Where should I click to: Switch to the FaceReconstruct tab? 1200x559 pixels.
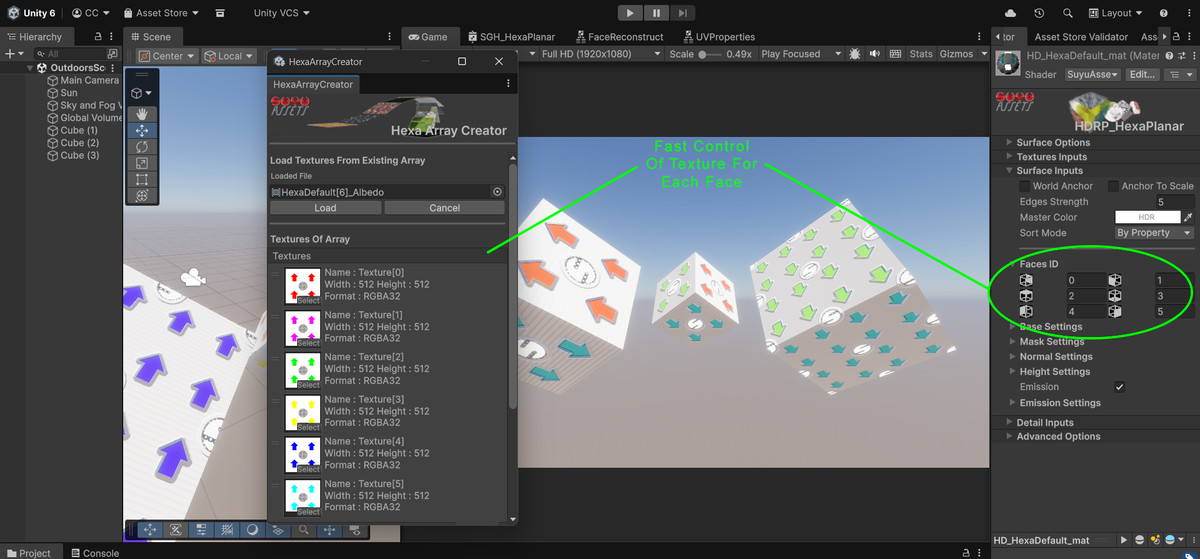pos(618,37)
